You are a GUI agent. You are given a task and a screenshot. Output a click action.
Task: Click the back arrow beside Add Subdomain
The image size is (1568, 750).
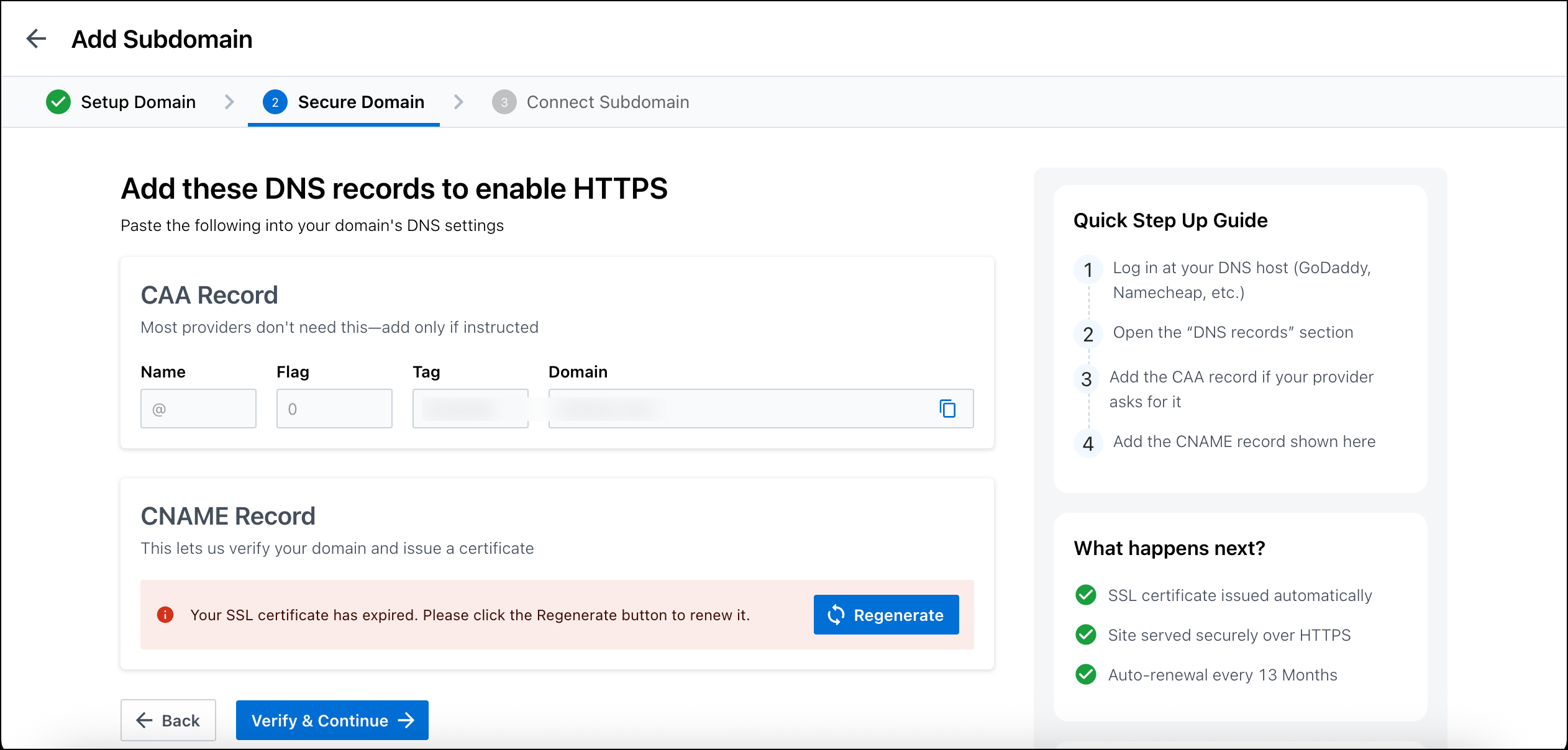(37, 38)
